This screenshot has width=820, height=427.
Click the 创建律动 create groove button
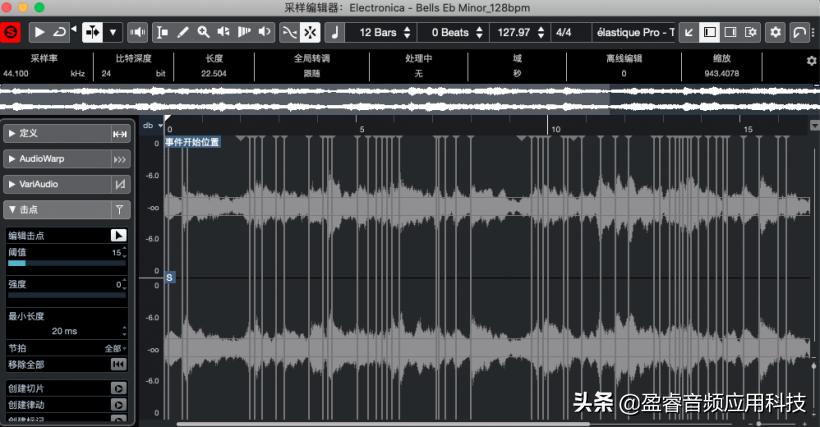pos(119,405)
